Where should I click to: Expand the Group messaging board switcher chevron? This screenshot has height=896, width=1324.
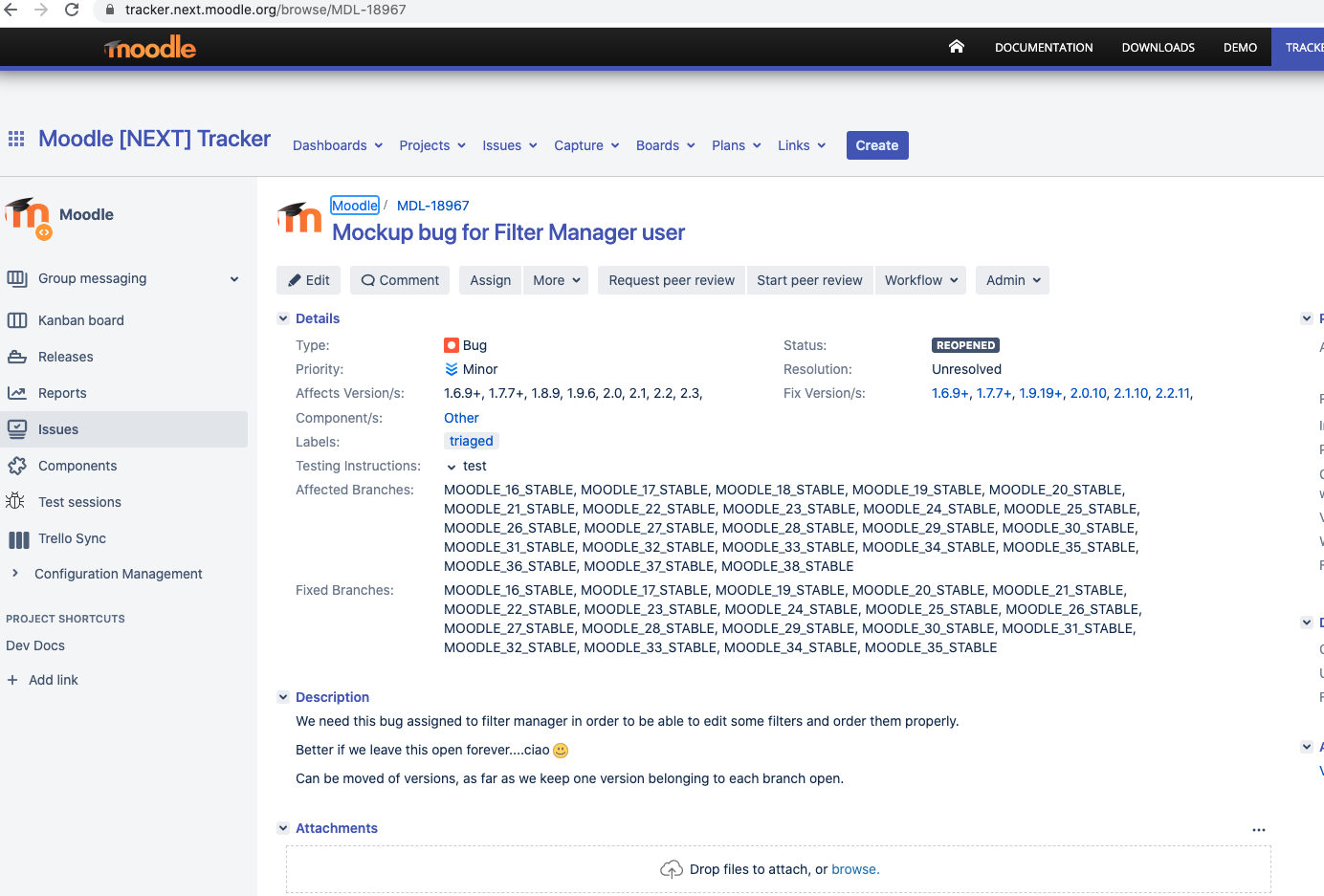click(234, 279)
